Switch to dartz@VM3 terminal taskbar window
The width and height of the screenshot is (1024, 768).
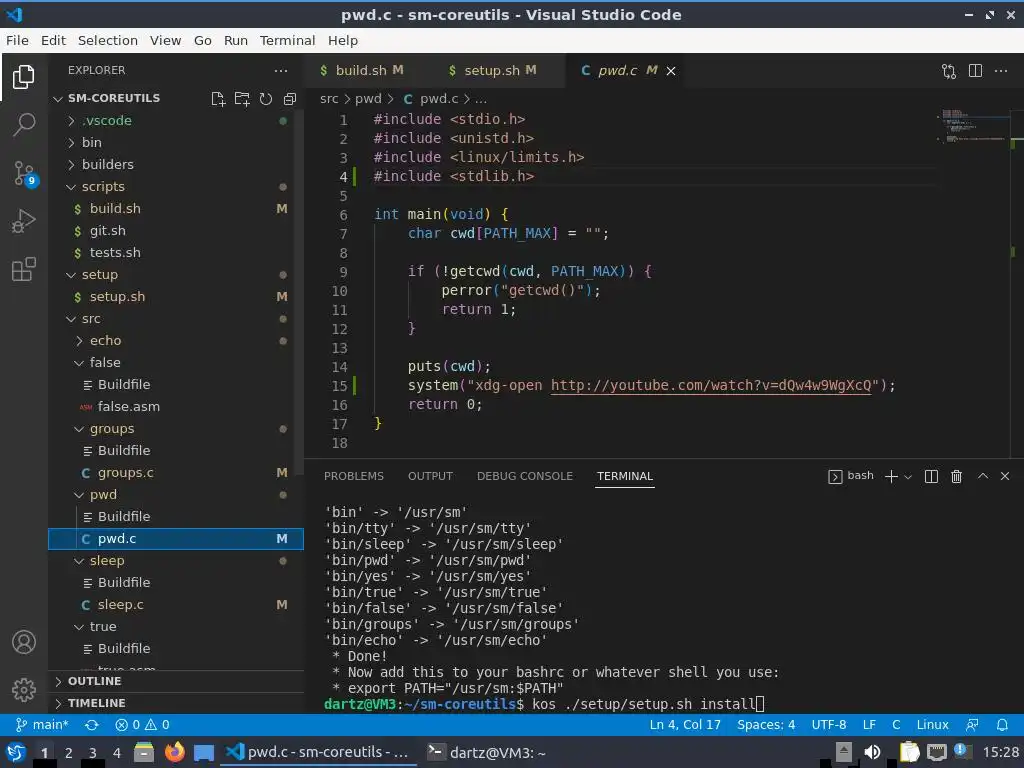[x=486, y=753]
